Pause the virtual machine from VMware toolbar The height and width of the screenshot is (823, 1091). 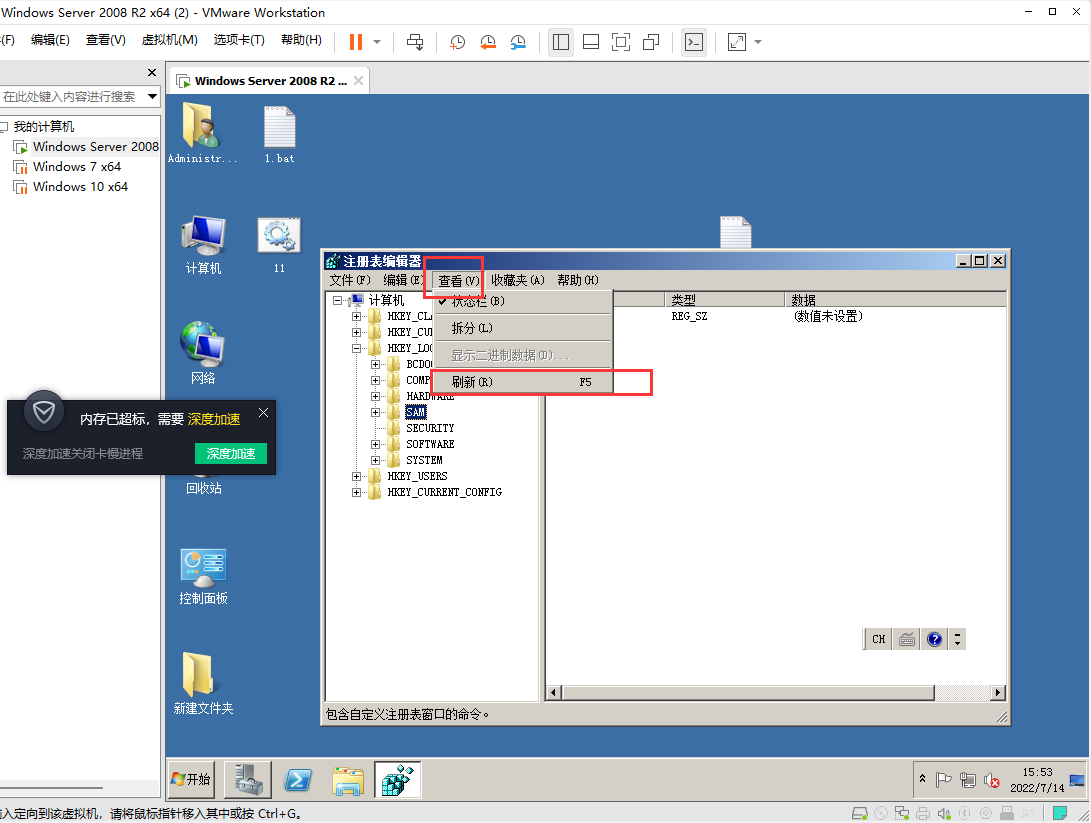(356, 42)
